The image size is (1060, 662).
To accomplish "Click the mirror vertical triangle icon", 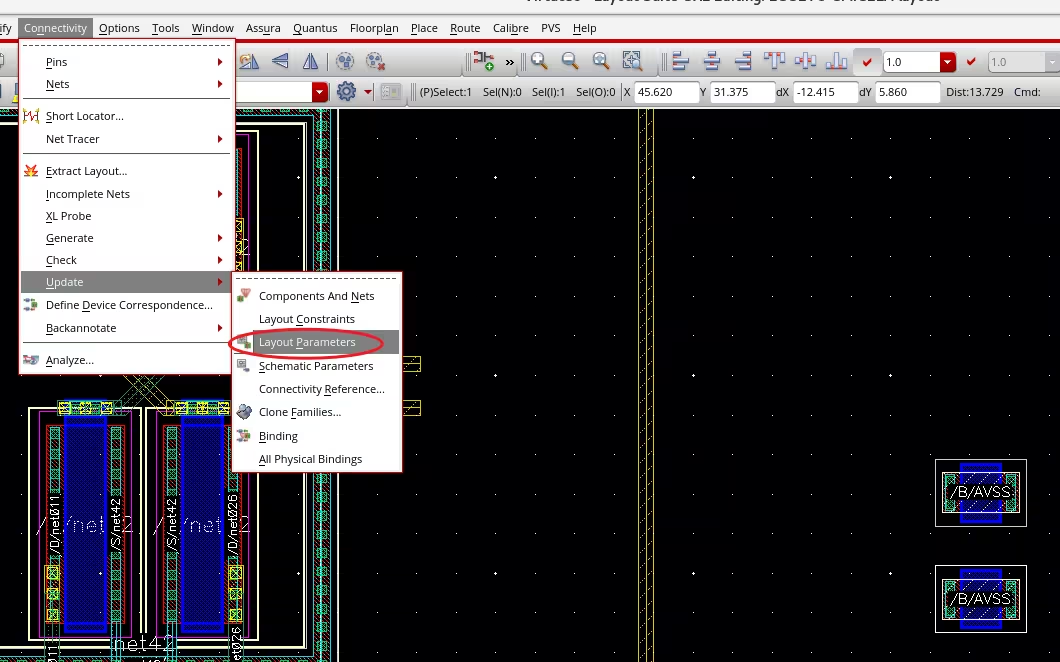I will pyautogui.click(x=310, y=62).
